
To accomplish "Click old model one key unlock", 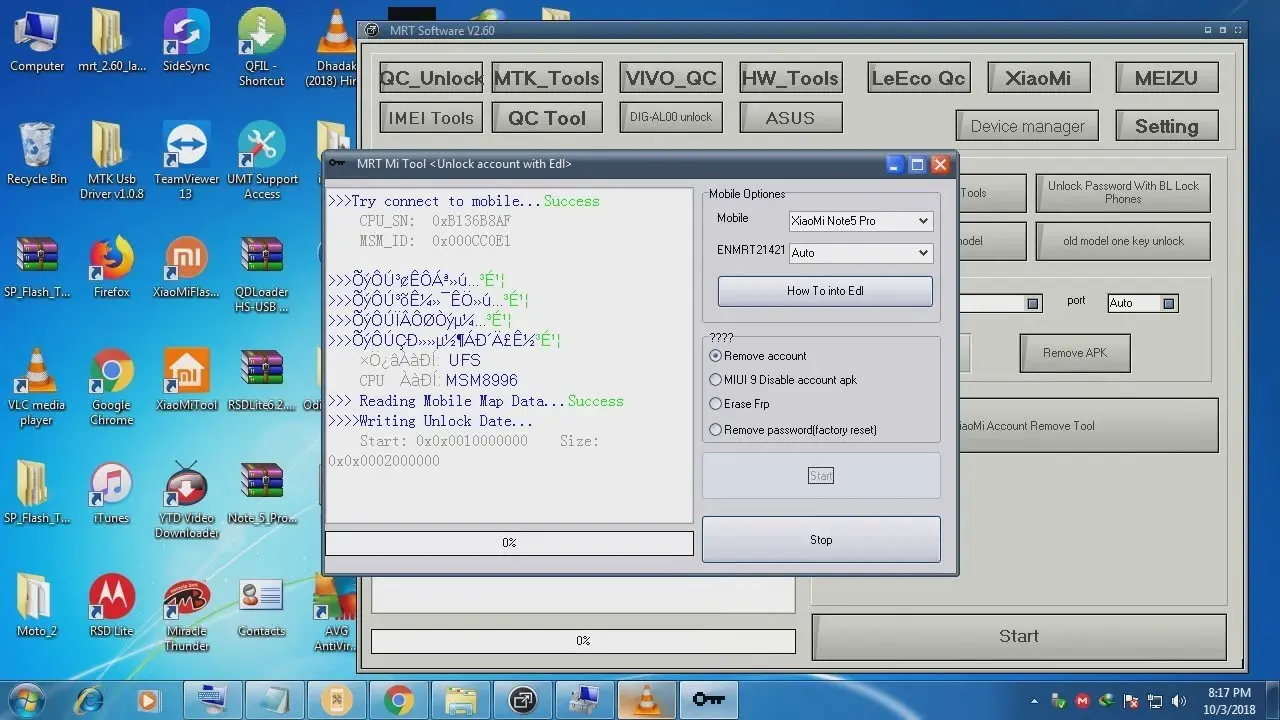I will [x=1123, y=241].
